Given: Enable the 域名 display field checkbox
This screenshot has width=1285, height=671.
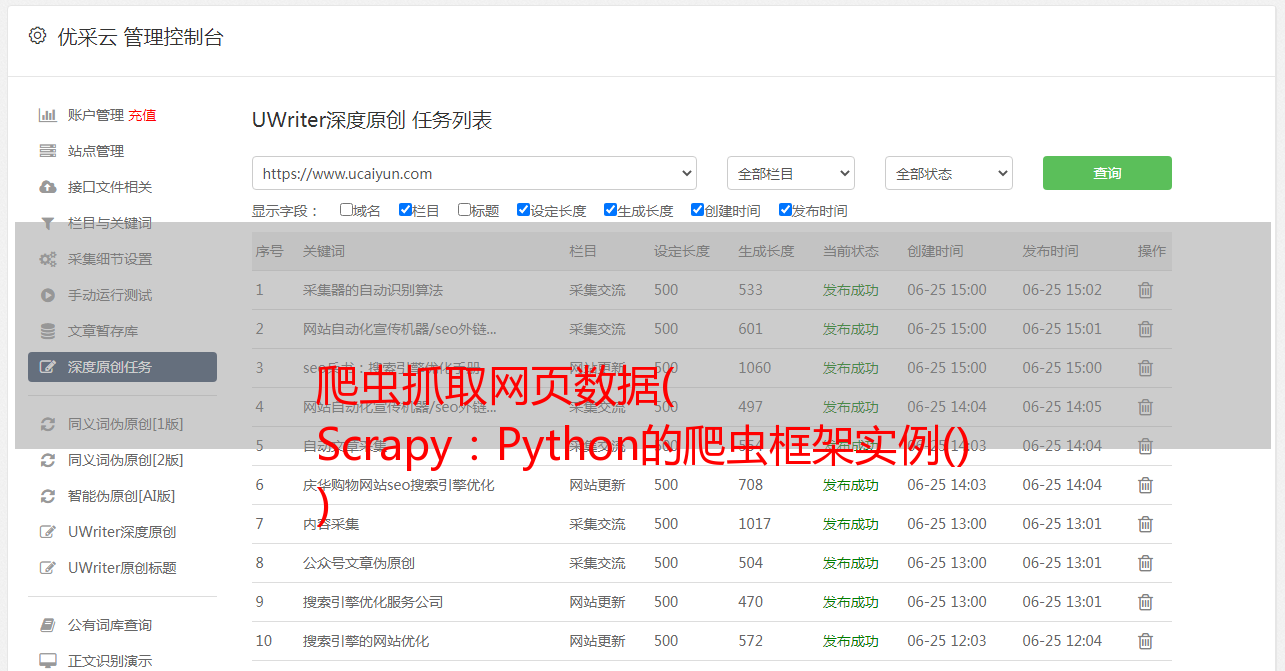Looking at the screenshot, I should tap(346, 210).
